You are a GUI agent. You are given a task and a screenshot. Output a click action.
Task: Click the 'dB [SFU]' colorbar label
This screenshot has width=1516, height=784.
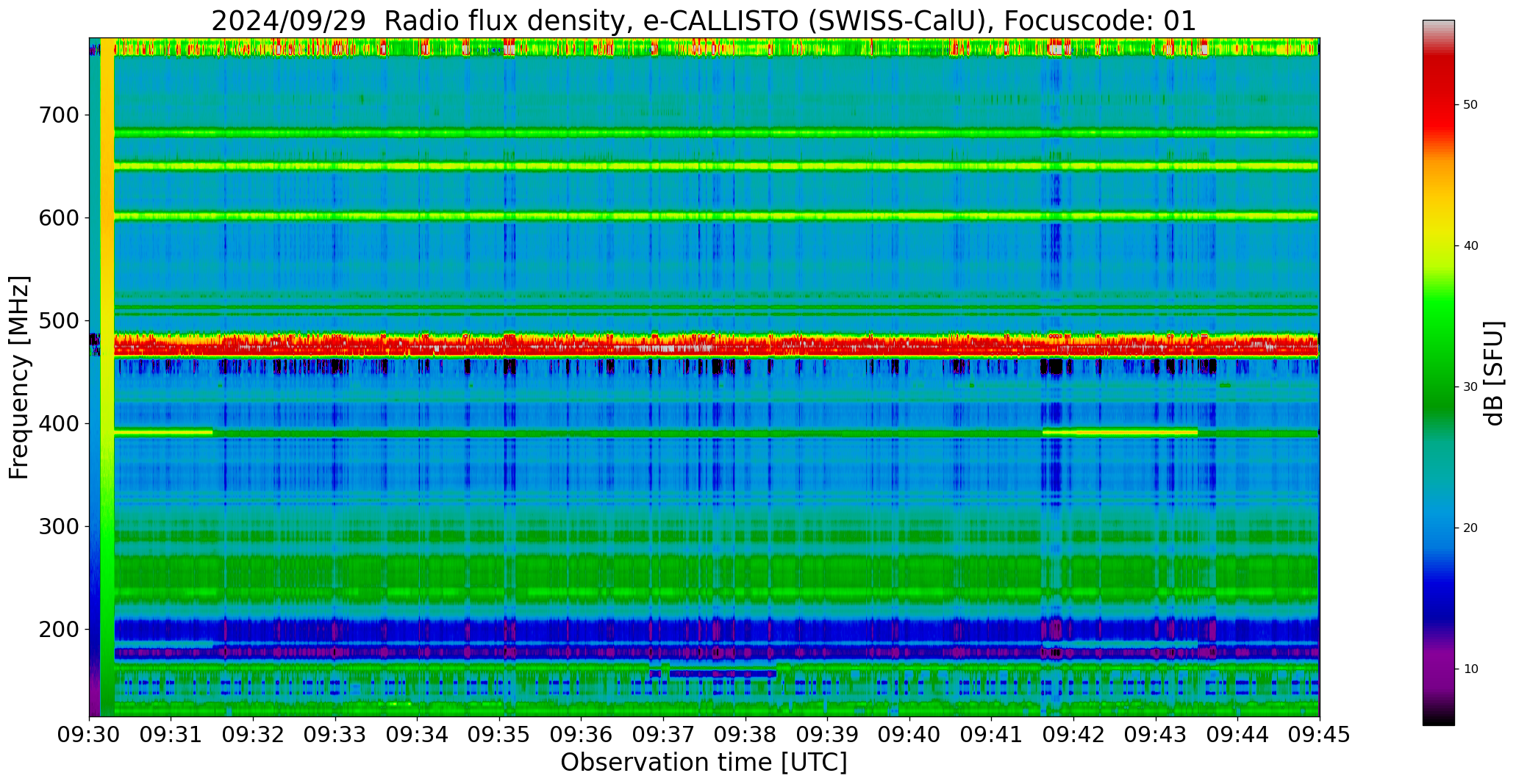[x=1493, y=373]
